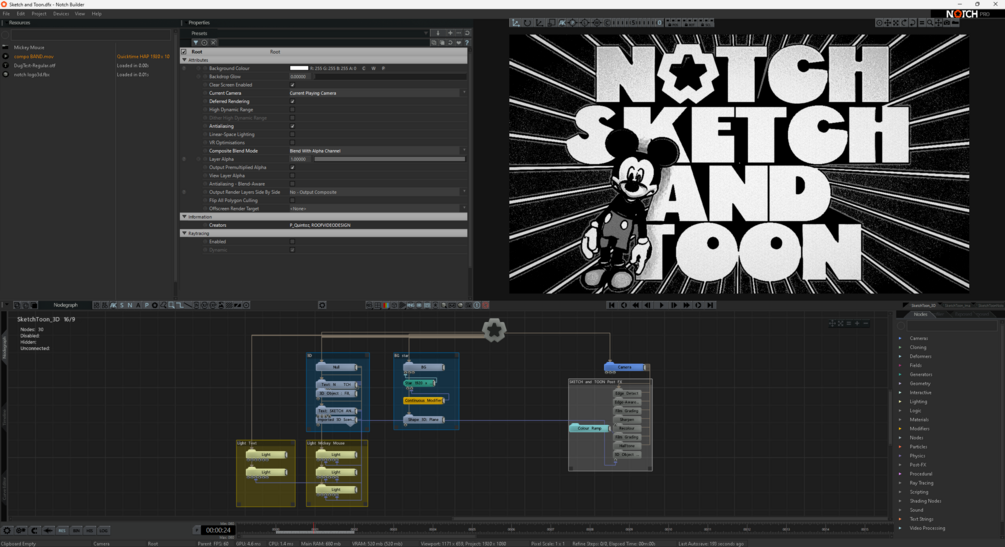Click the axis gizmo icon in viewport toolbar
This screenshot has height=547, width=1005.
tap(515, 22)
